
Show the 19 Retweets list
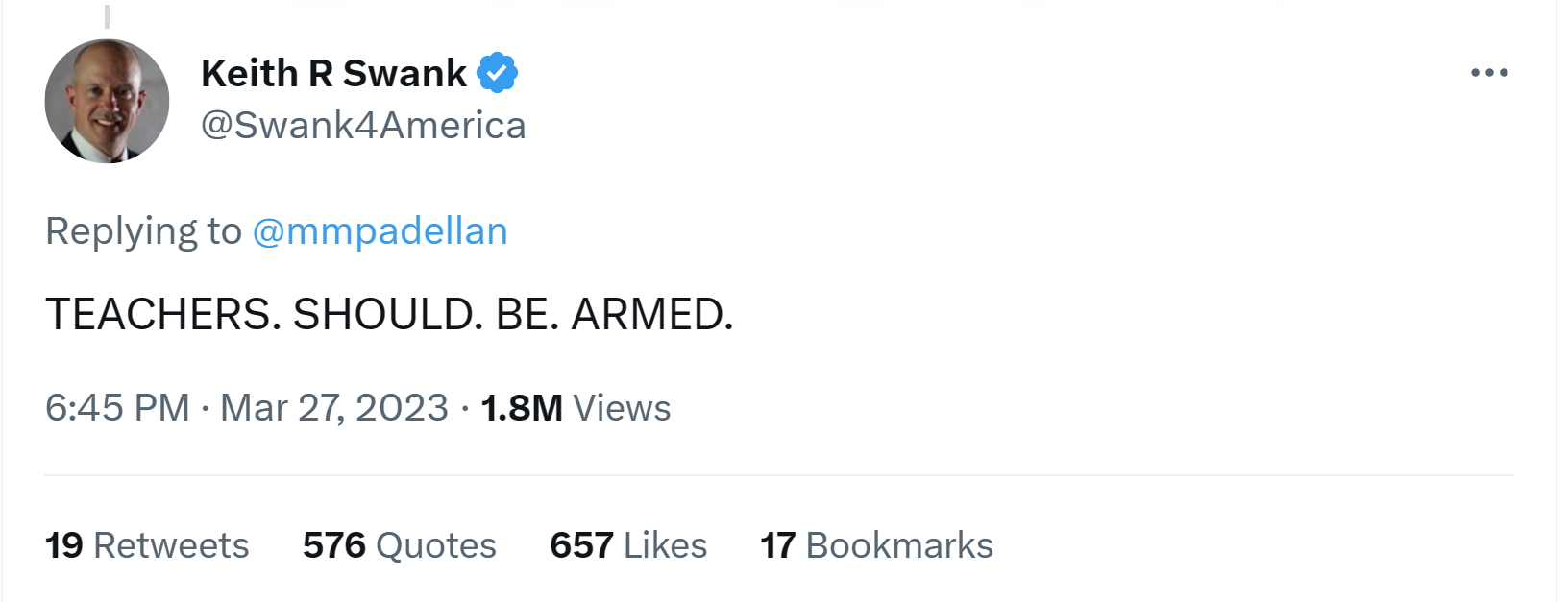pos(147,545)
